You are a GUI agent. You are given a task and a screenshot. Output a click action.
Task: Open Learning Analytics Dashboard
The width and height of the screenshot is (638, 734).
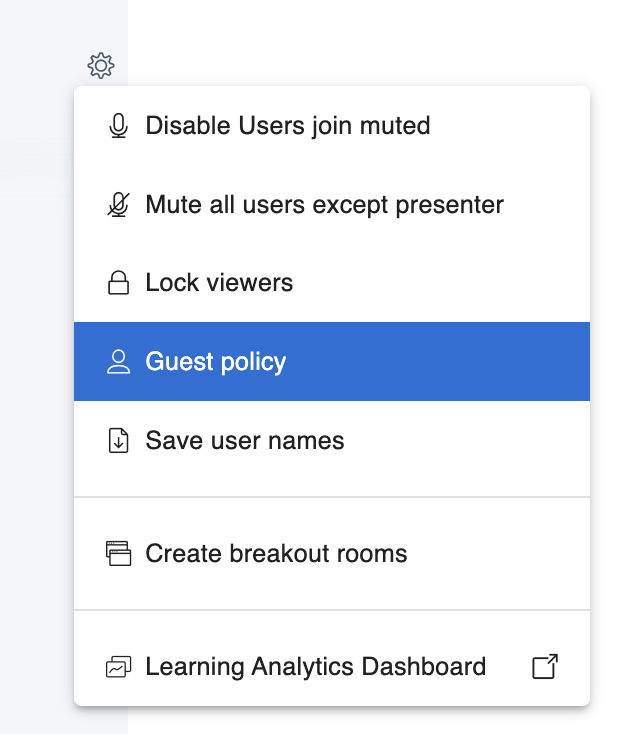tap(332, 667)
